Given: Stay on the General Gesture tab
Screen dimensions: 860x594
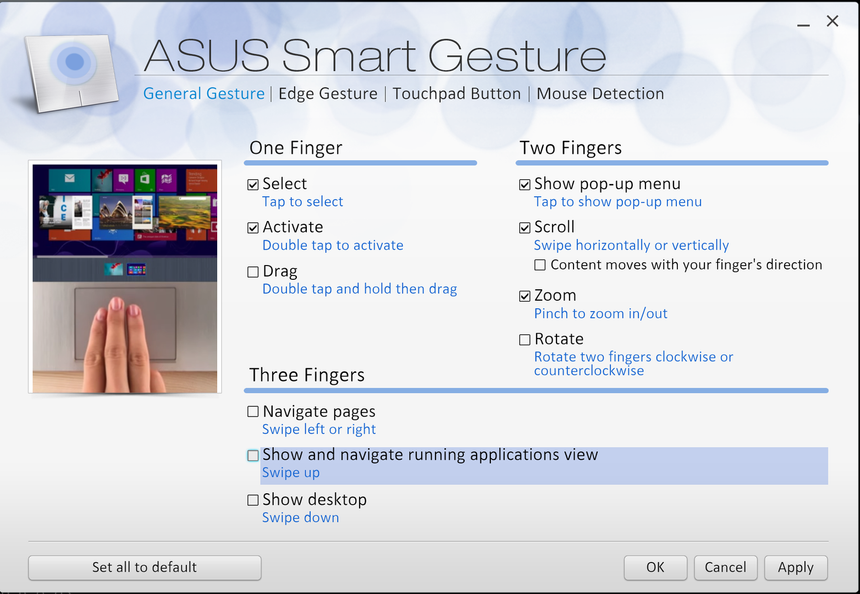Looking at the screenshot, I should pos(203,93).
